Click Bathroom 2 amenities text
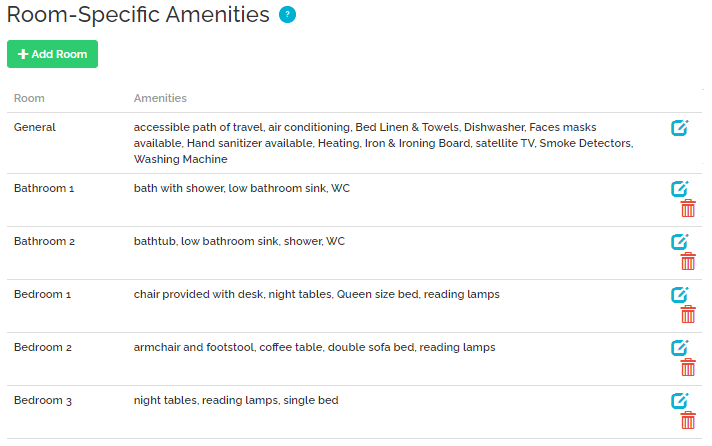Image resolution: width=712 pixels, height=446 pixels. 239,241
